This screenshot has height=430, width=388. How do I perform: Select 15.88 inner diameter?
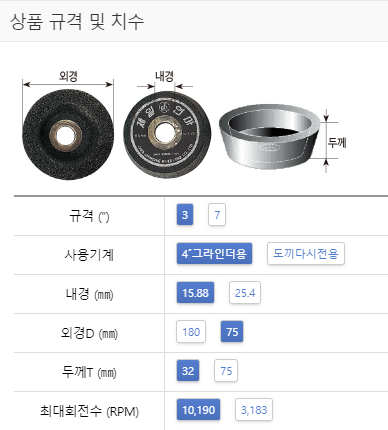195,293
